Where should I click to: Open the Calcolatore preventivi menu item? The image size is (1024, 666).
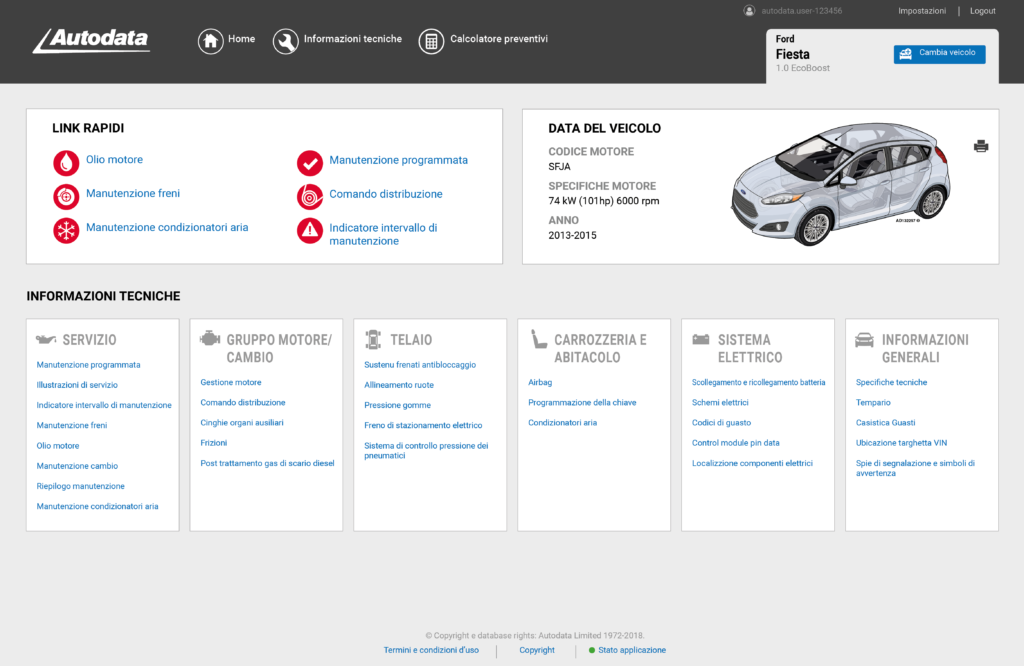pyautogui.click(x=498, y=39)
